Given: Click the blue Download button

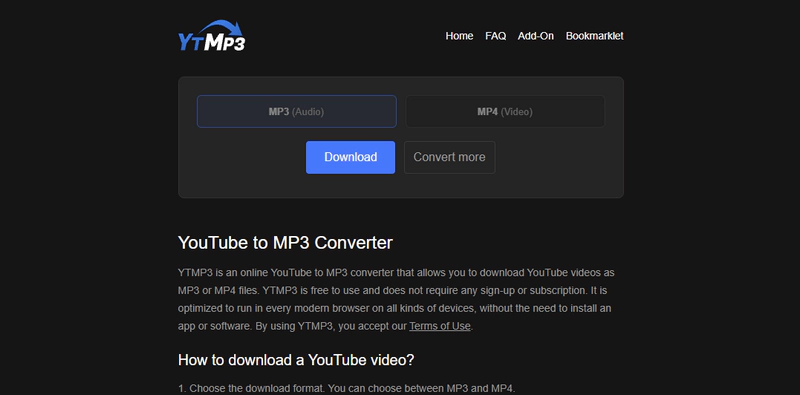Looking at the screenshot, I should pyautogui.click(x=351, y=157).
